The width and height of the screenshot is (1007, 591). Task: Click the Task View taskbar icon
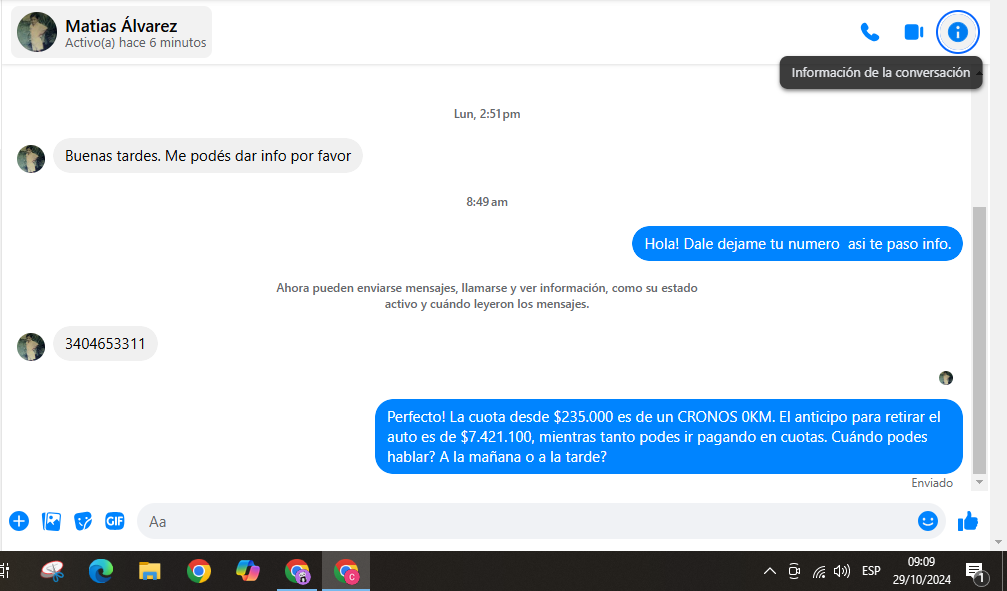4,570
